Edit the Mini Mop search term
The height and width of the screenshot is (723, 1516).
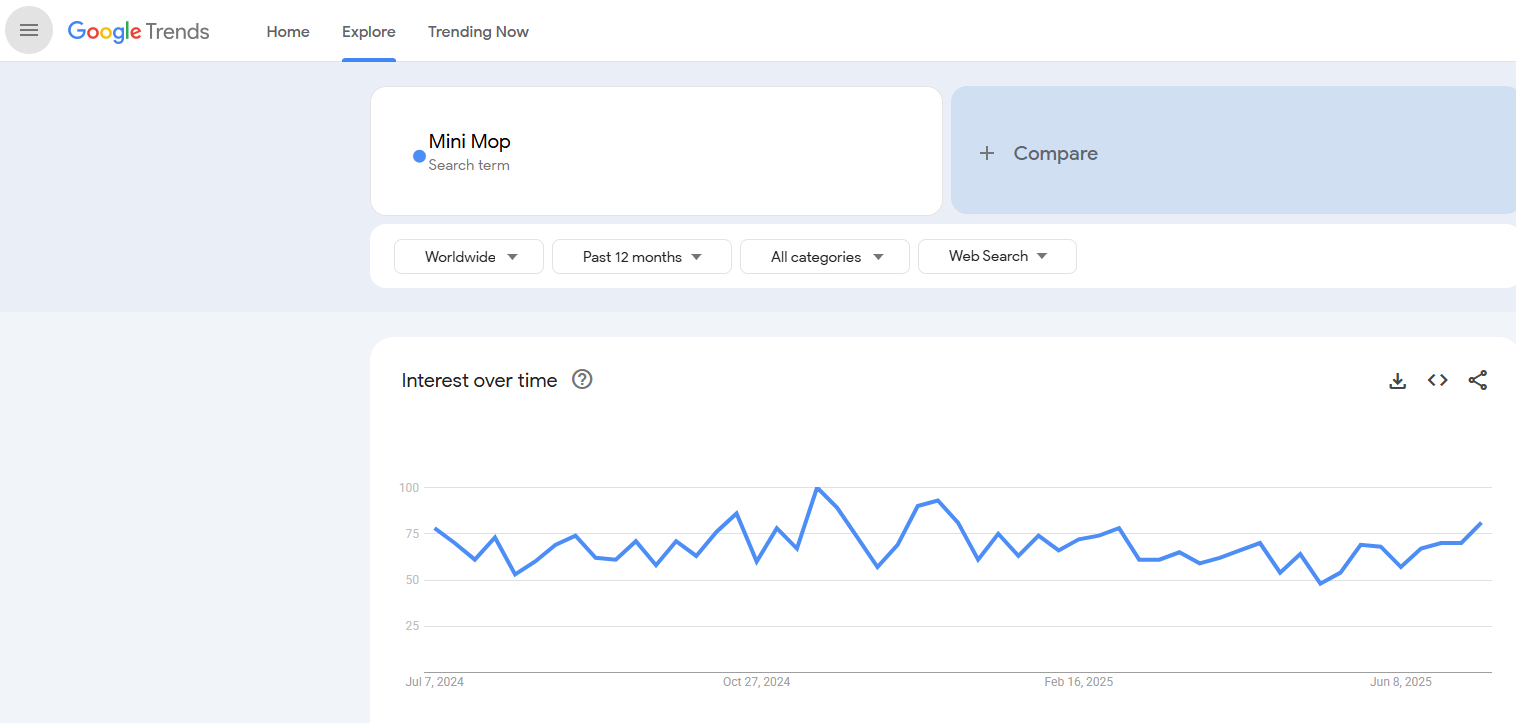coord(470,142)
